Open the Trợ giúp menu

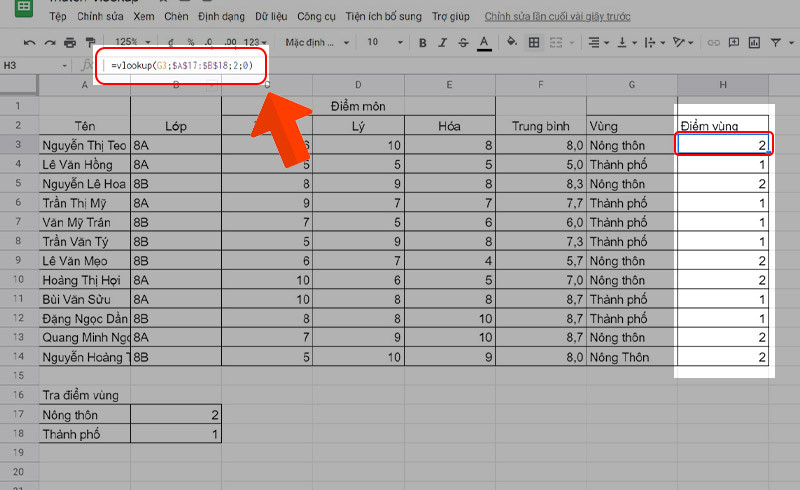pyautogui.click(x=451, y=16)
